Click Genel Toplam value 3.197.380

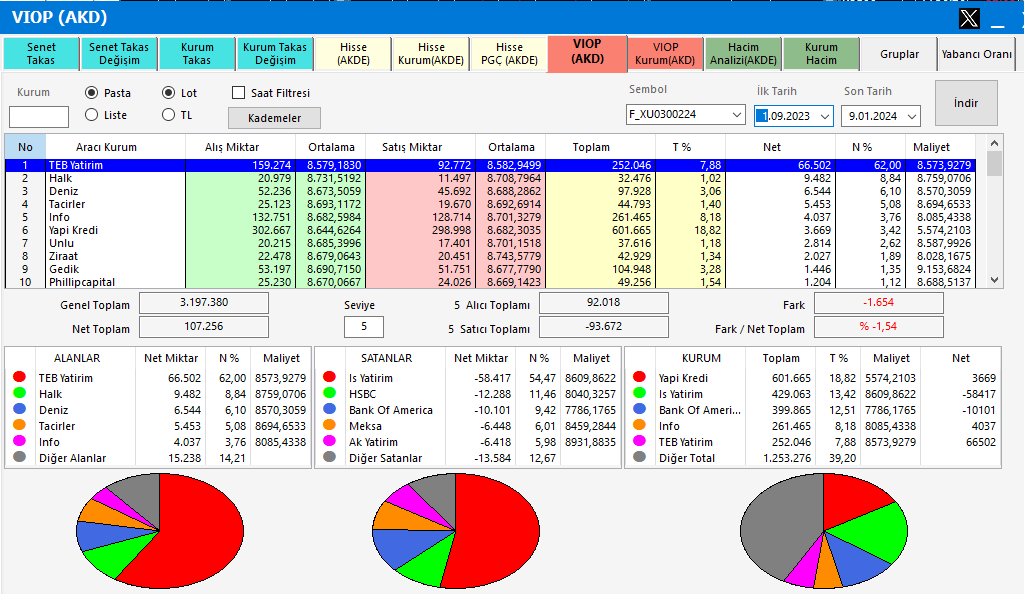(204, 303)
